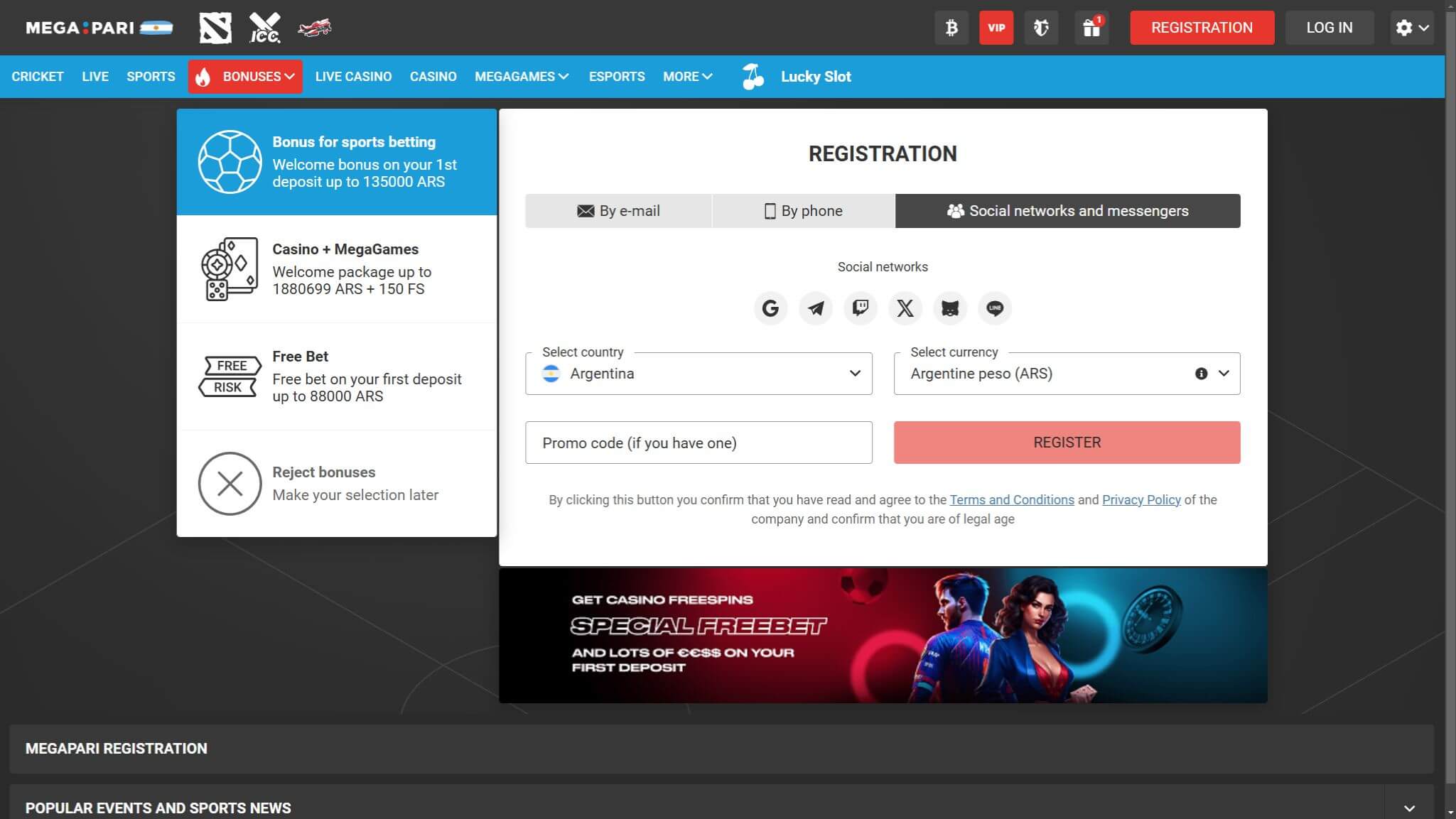The image size is (1456, 819).
Task: Open the Dota 2 icon in header
Action: point(215,28)
